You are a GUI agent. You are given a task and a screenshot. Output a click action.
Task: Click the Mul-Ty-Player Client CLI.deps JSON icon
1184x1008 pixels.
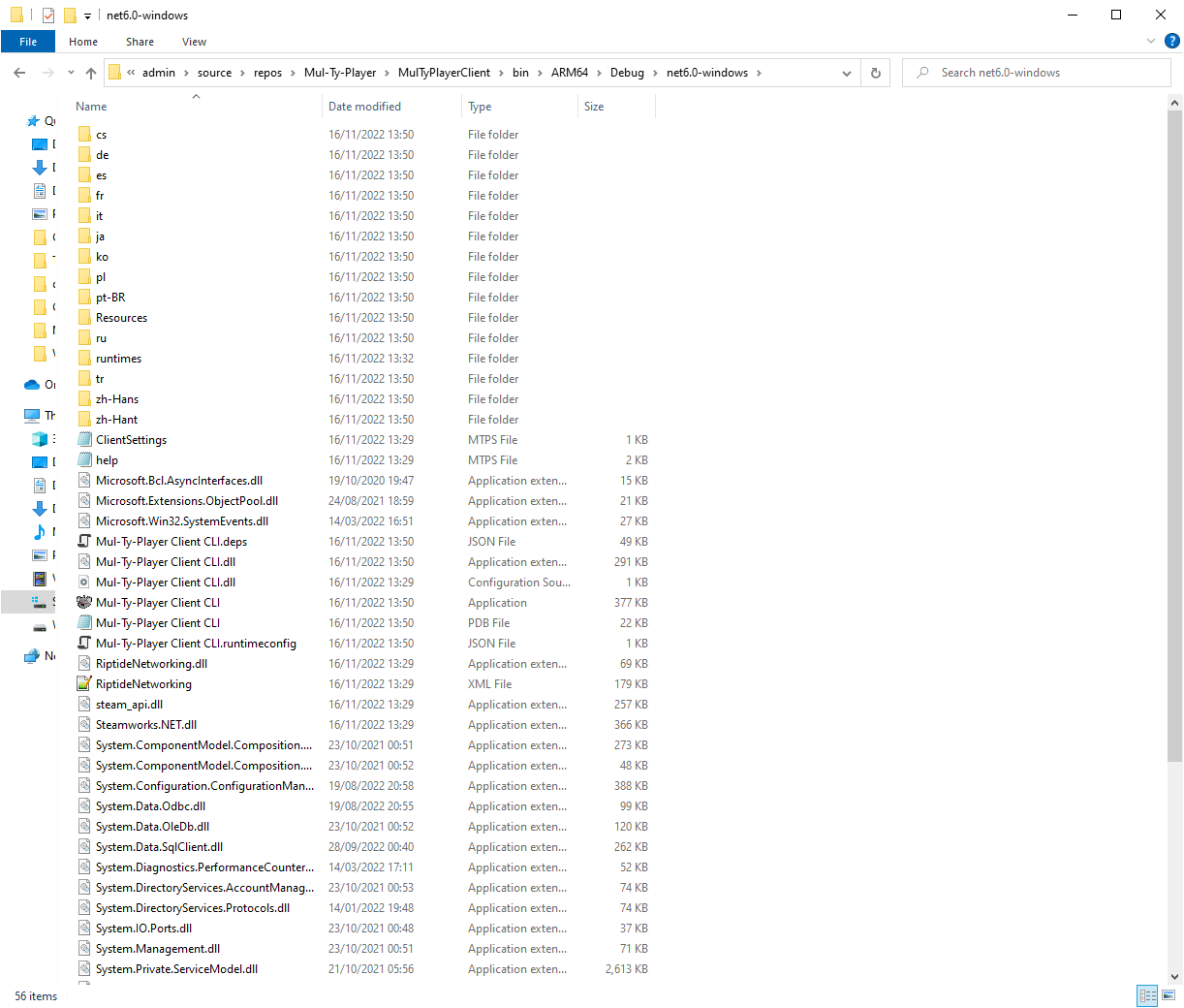[x=84, y=542]
